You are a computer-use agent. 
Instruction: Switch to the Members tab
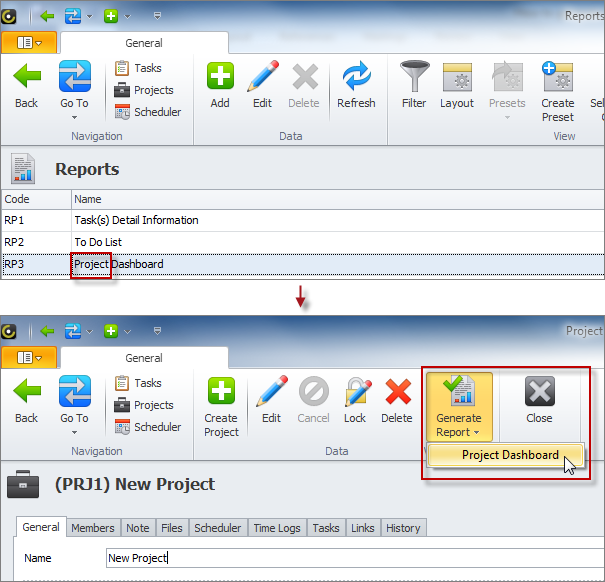[93, 528]
